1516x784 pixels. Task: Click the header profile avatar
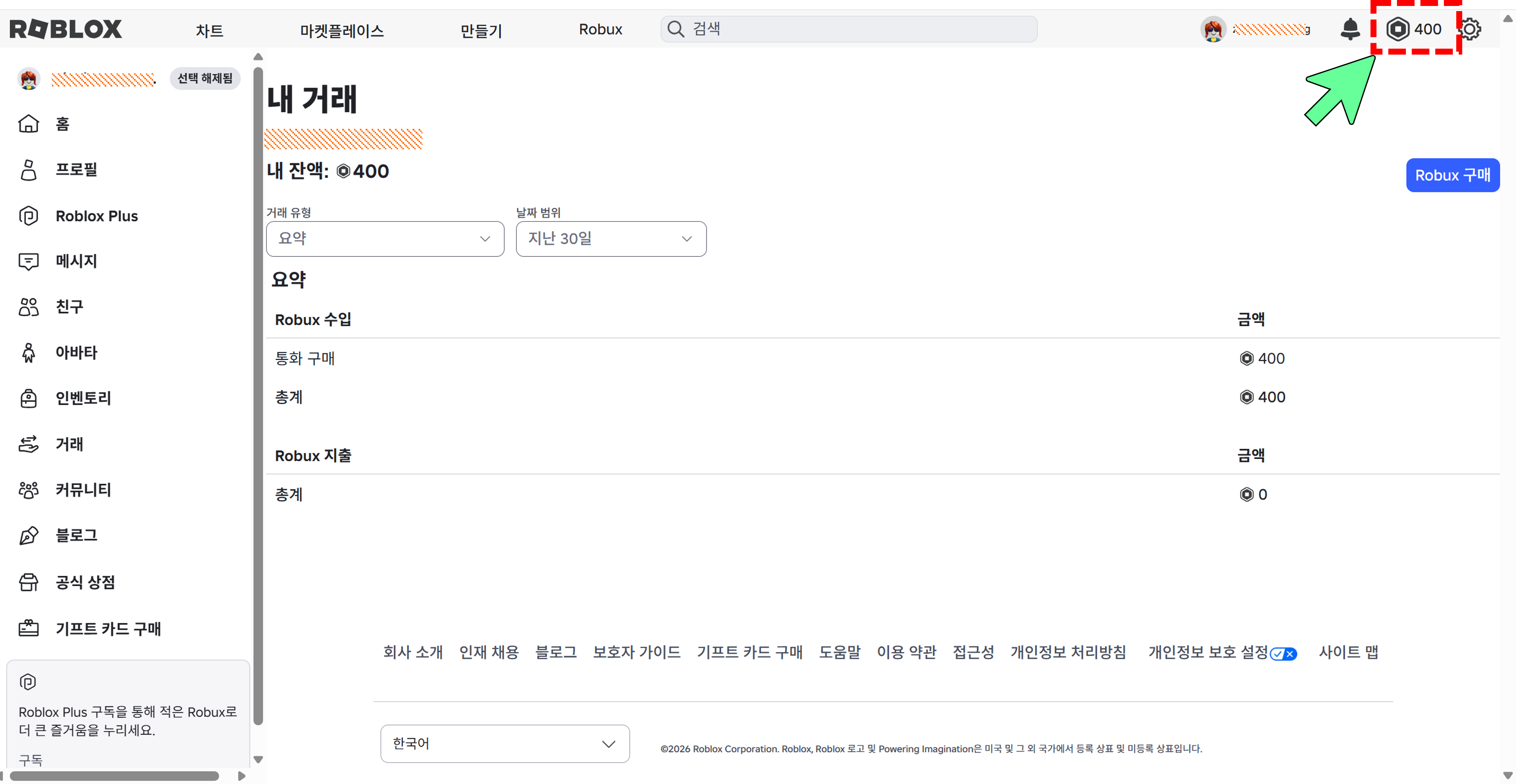pos(1213,29)
